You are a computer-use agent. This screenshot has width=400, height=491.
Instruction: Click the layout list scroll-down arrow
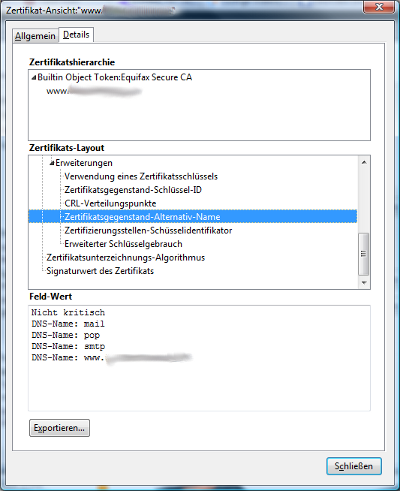364,283
